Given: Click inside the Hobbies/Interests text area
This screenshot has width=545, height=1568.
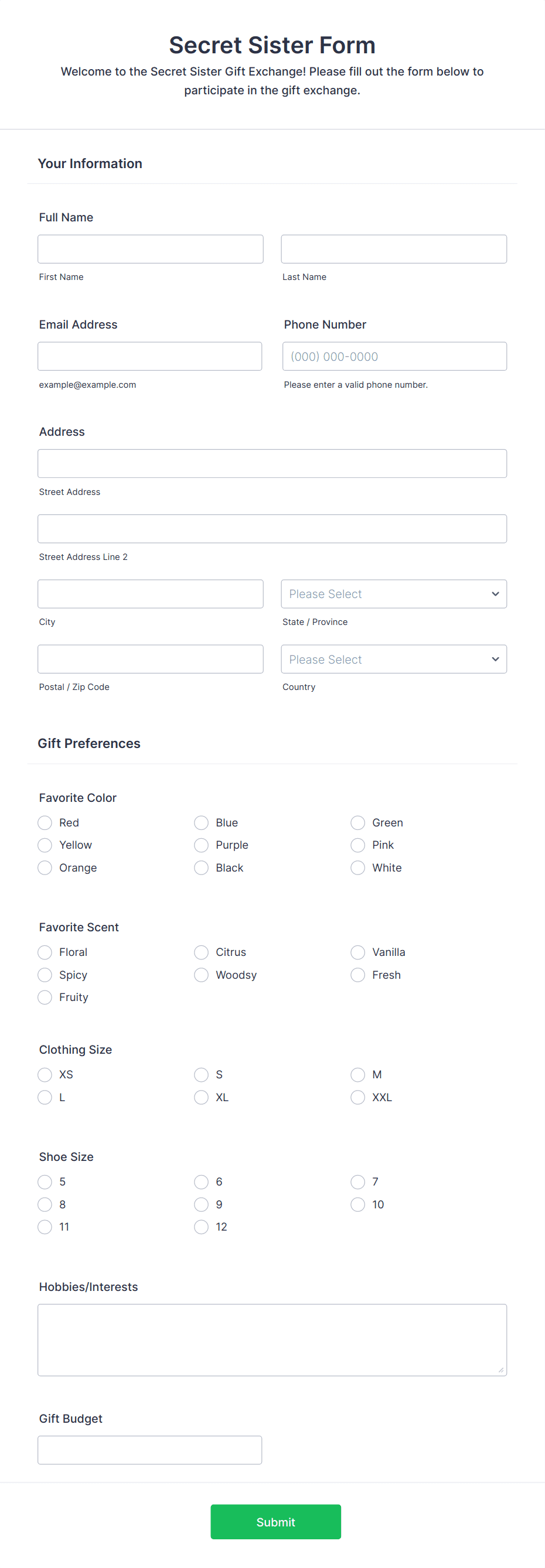Looking at the screenshot, I should (x=272, y=1340).
